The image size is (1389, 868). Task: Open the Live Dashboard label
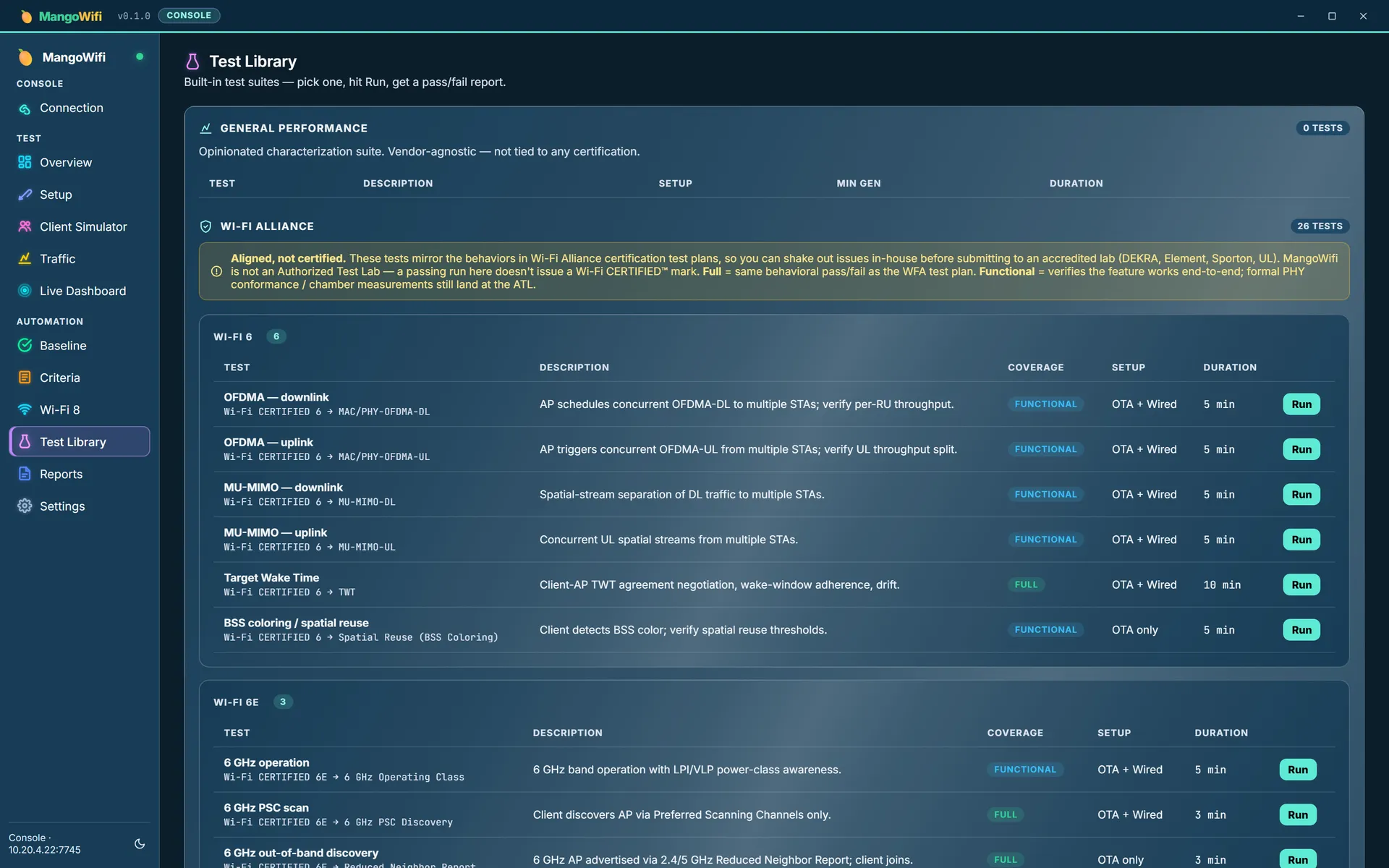pyautogui.click(x=82, y=291)
